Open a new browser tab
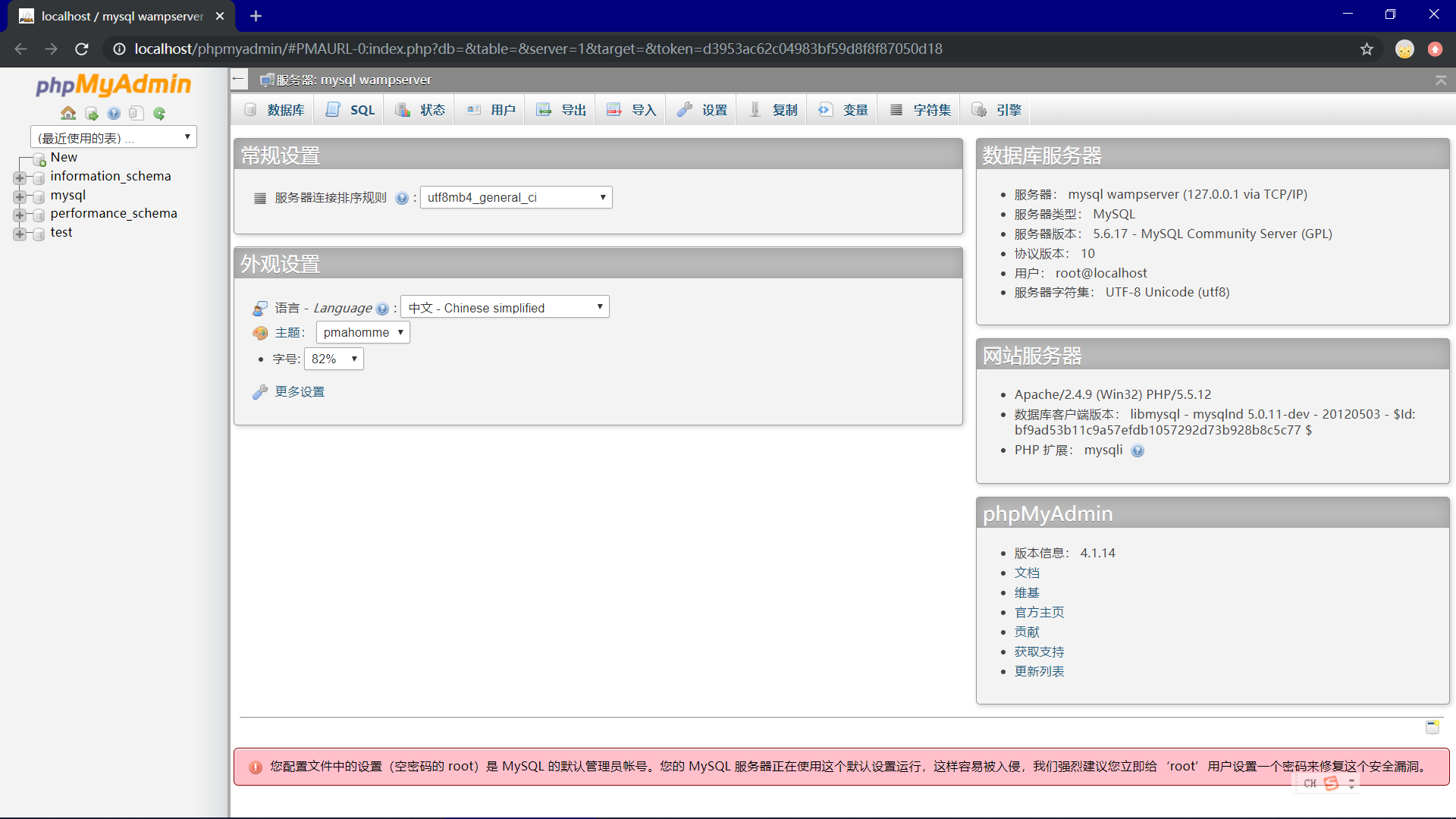Image resolution: width=1456 pixels, height=819 pixels. (256, 16)
